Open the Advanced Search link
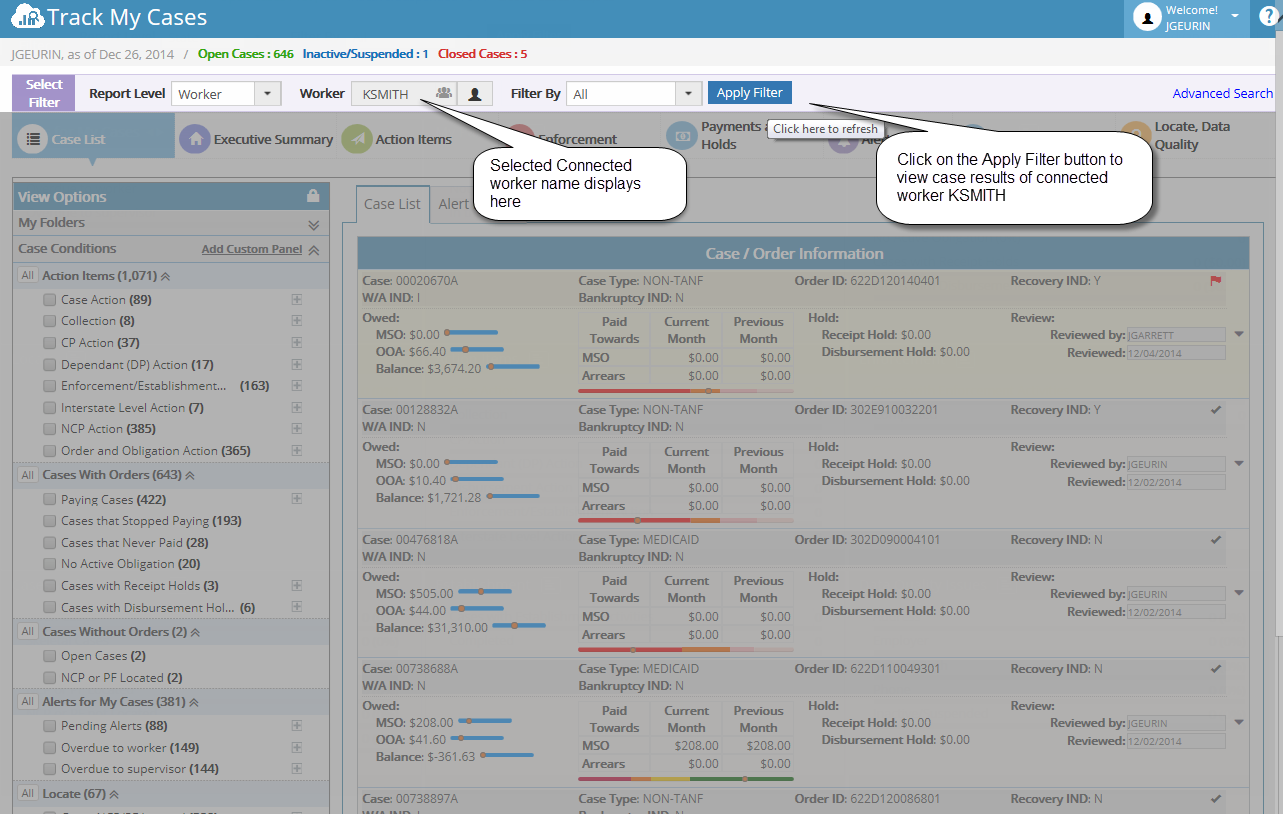The width and height of the screenshot is (1283, 814). click(1222, 93)
